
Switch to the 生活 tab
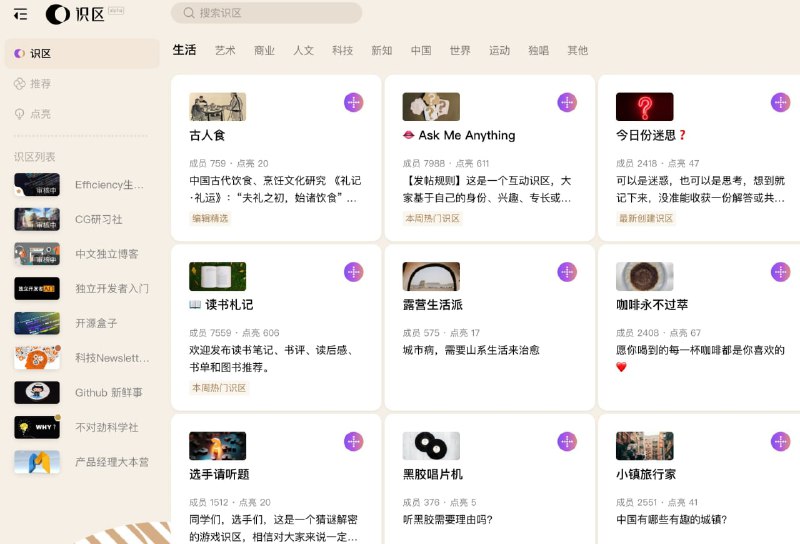[x=184, y=50]
